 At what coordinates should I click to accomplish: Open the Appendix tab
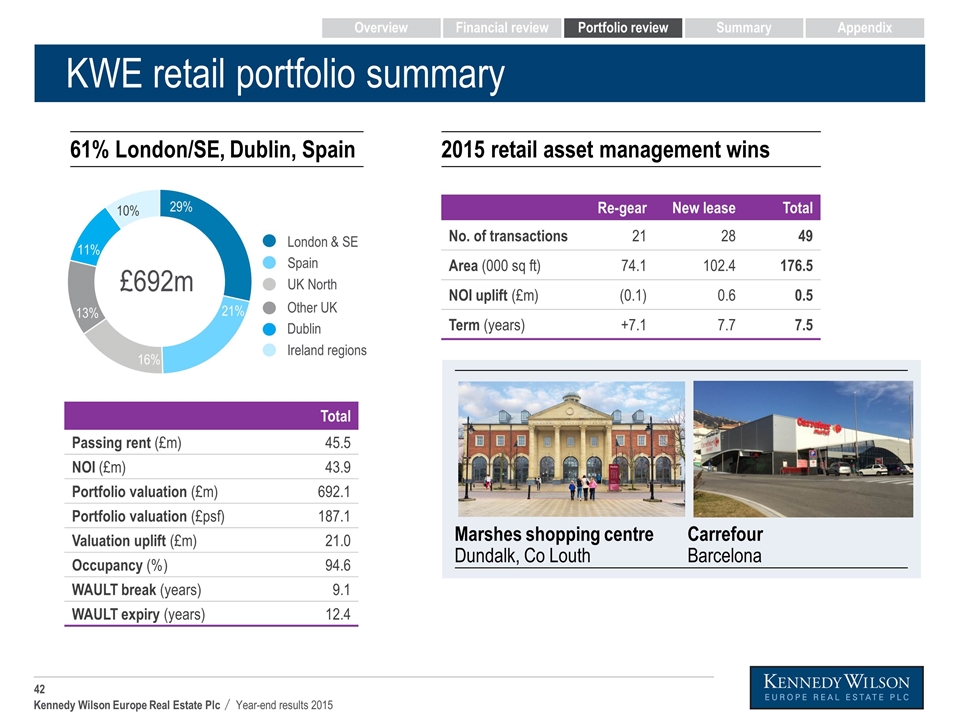864,28
